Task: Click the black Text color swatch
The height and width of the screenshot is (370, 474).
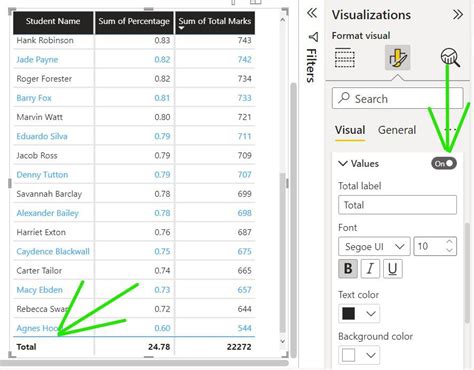Action: click(x=349, y=314)
